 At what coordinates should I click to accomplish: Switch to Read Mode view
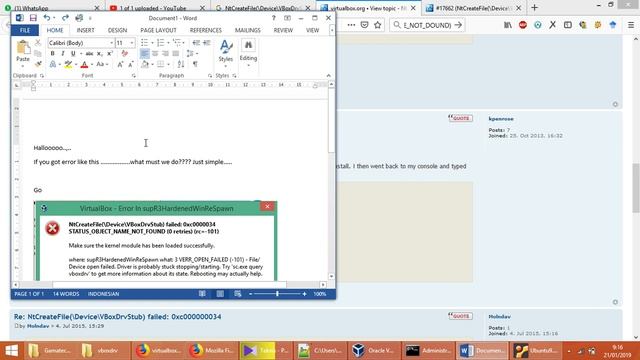(202, 294)
